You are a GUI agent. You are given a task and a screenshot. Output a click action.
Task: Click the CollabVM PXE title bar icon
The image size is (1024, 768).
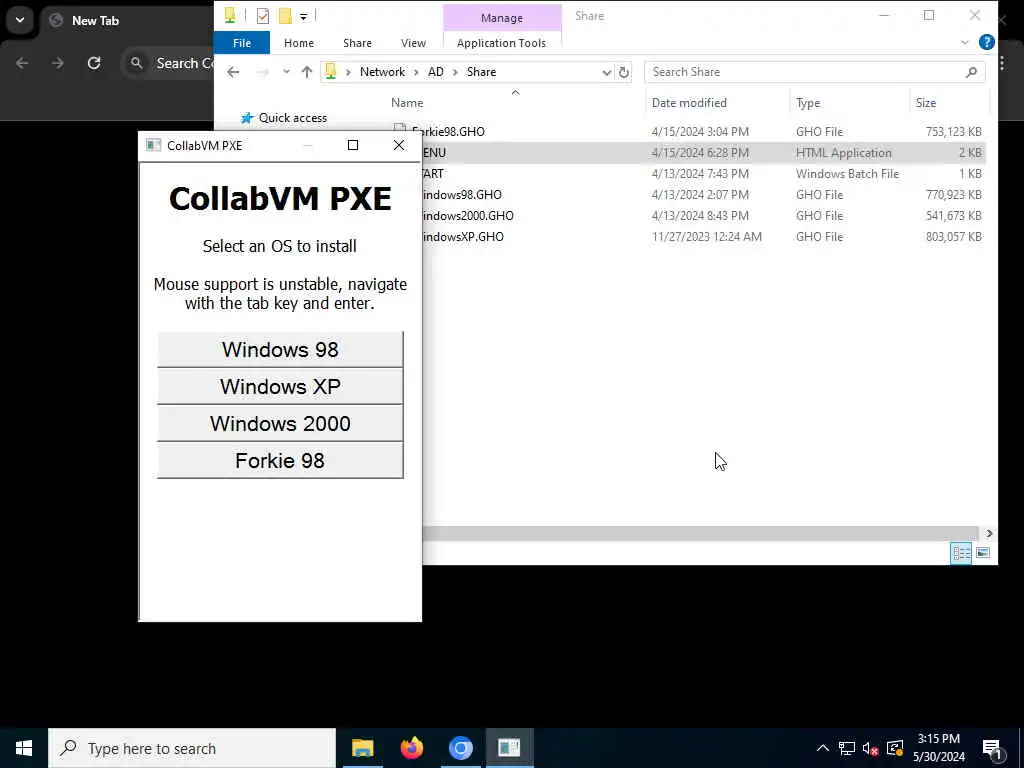153,145
